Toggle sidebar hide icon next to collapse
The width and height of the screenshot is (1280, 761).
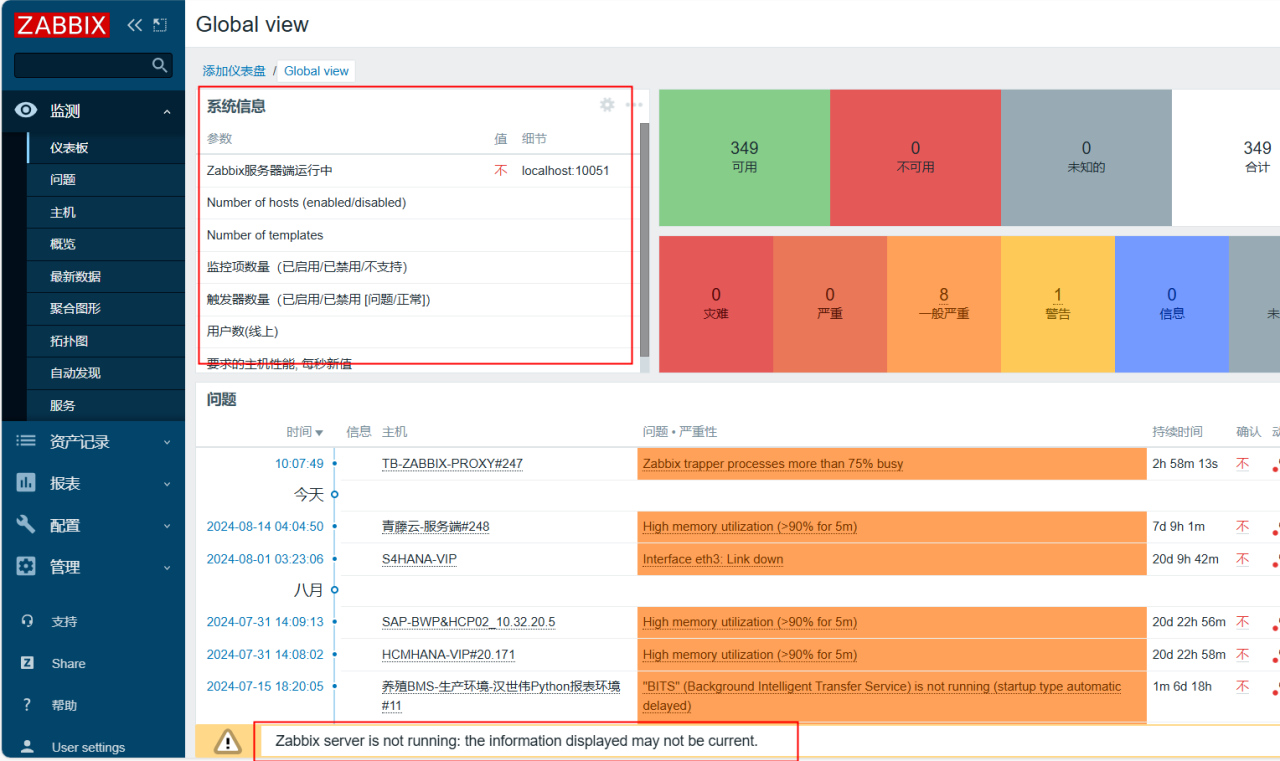pos(160,25)
